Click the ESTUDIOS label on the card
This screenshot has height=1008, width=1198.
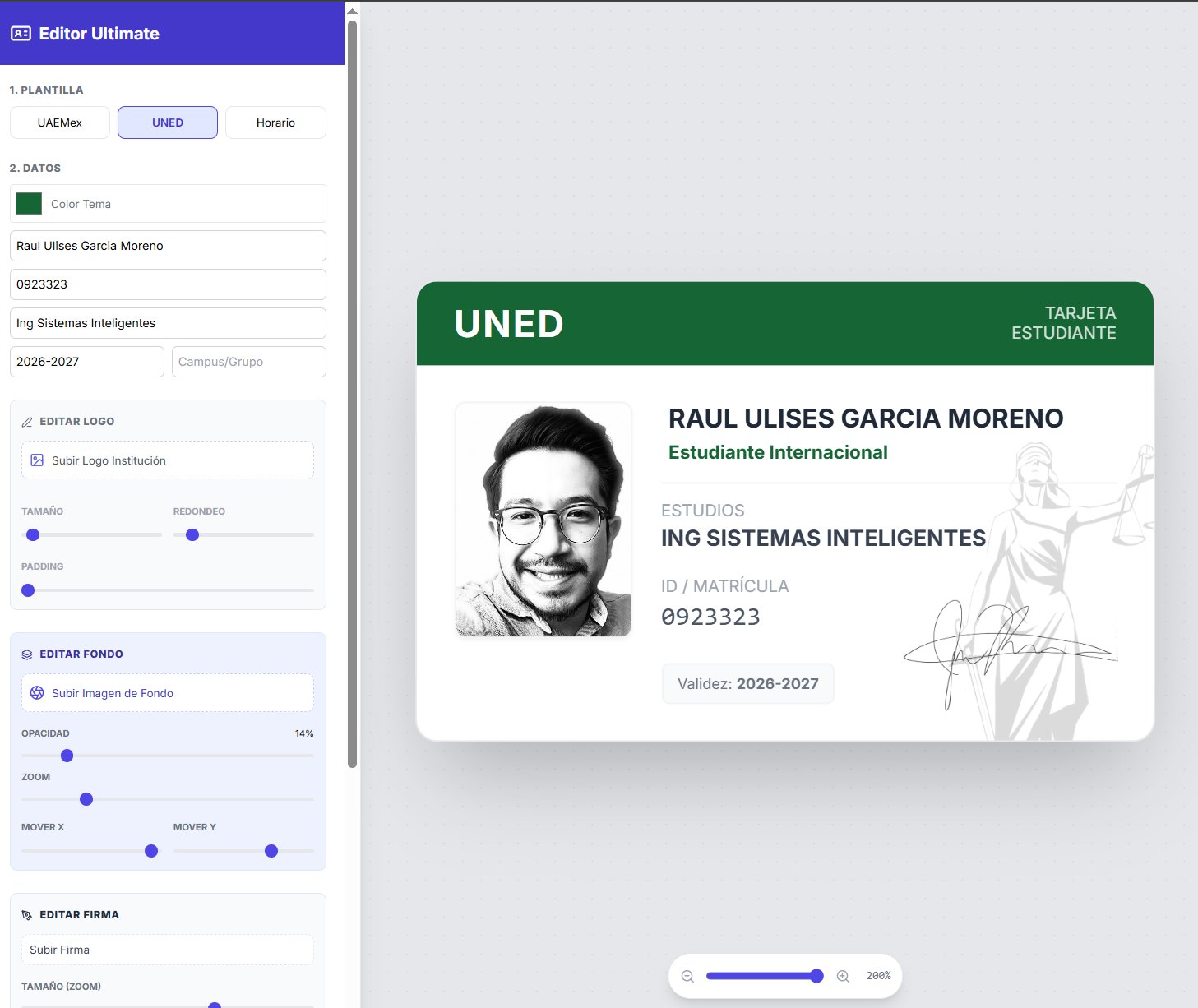click(703, 511)
